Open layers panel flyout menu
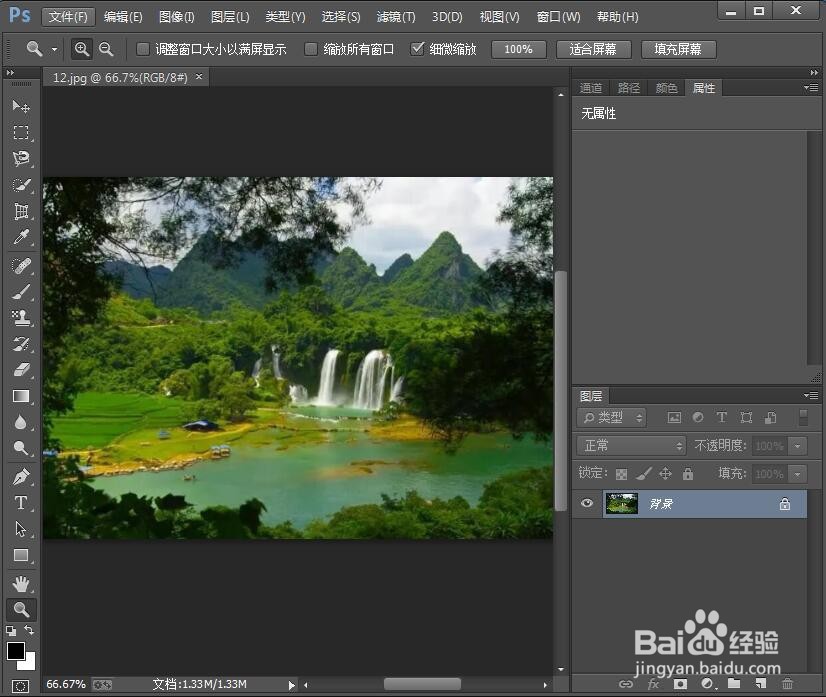Image resolution: width=826 pixels, height=697 pixels. [x=811, y=395]
